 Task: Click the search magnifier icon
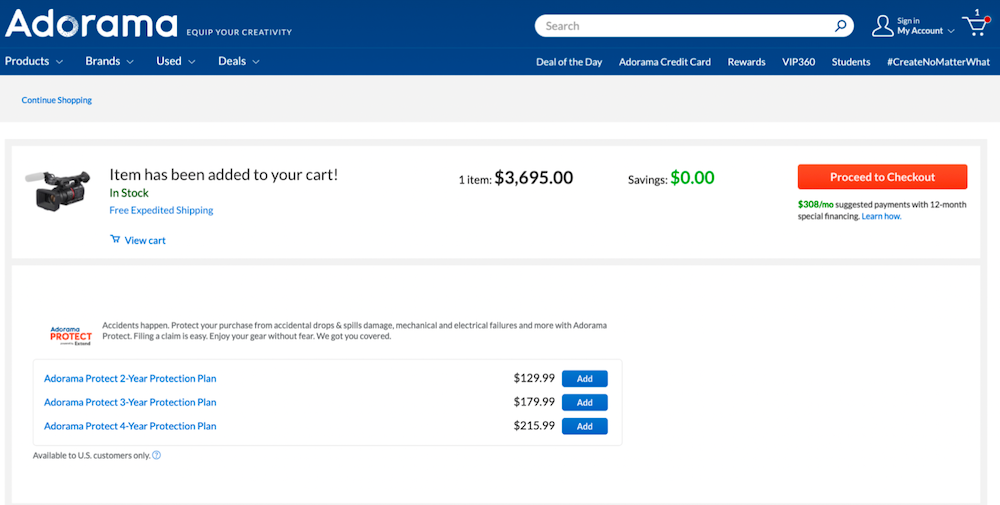tap(841, 26)
